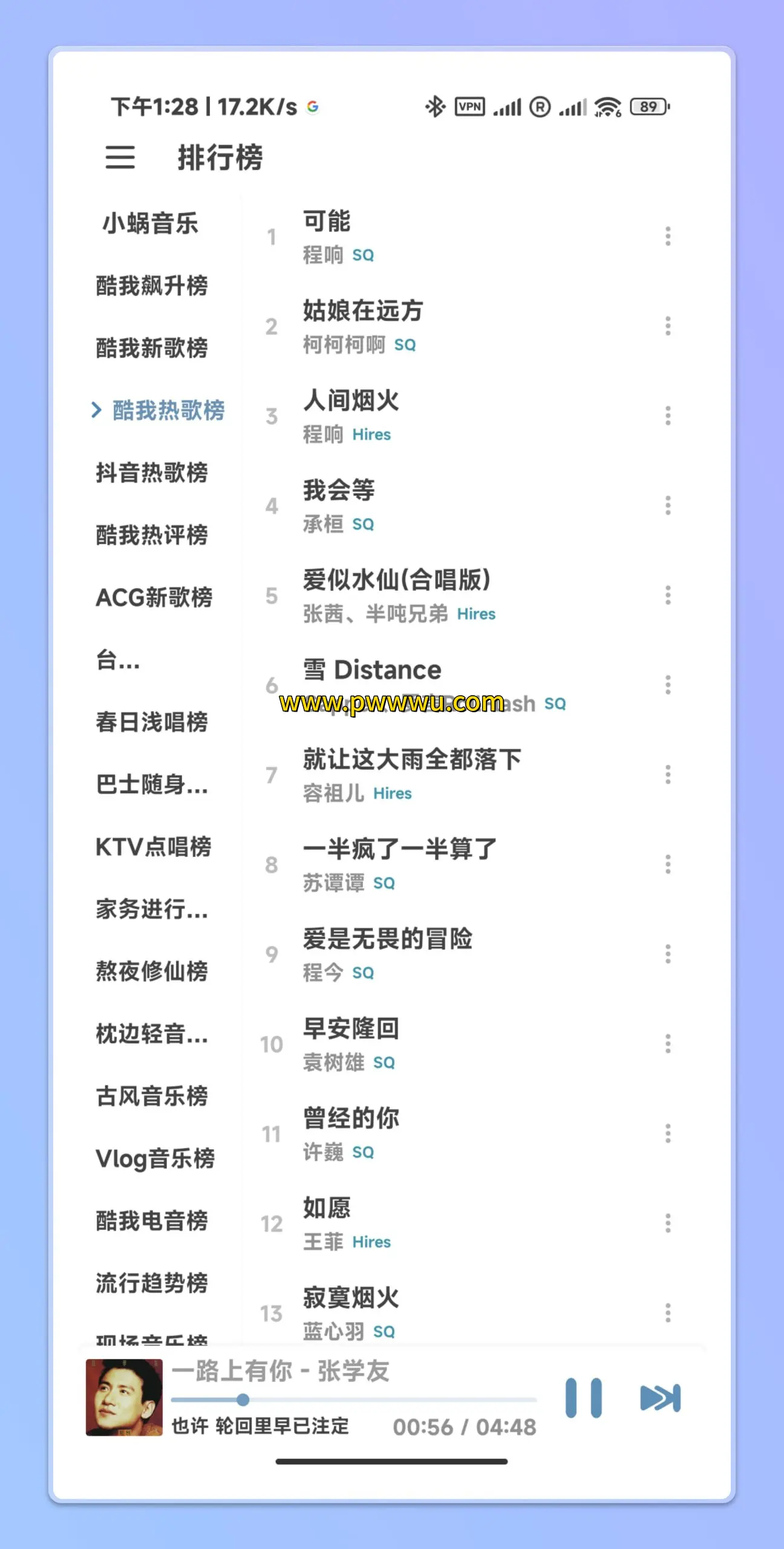Open the hamburger menu icon
The image size is (784, 1549).
coord(120,157)
